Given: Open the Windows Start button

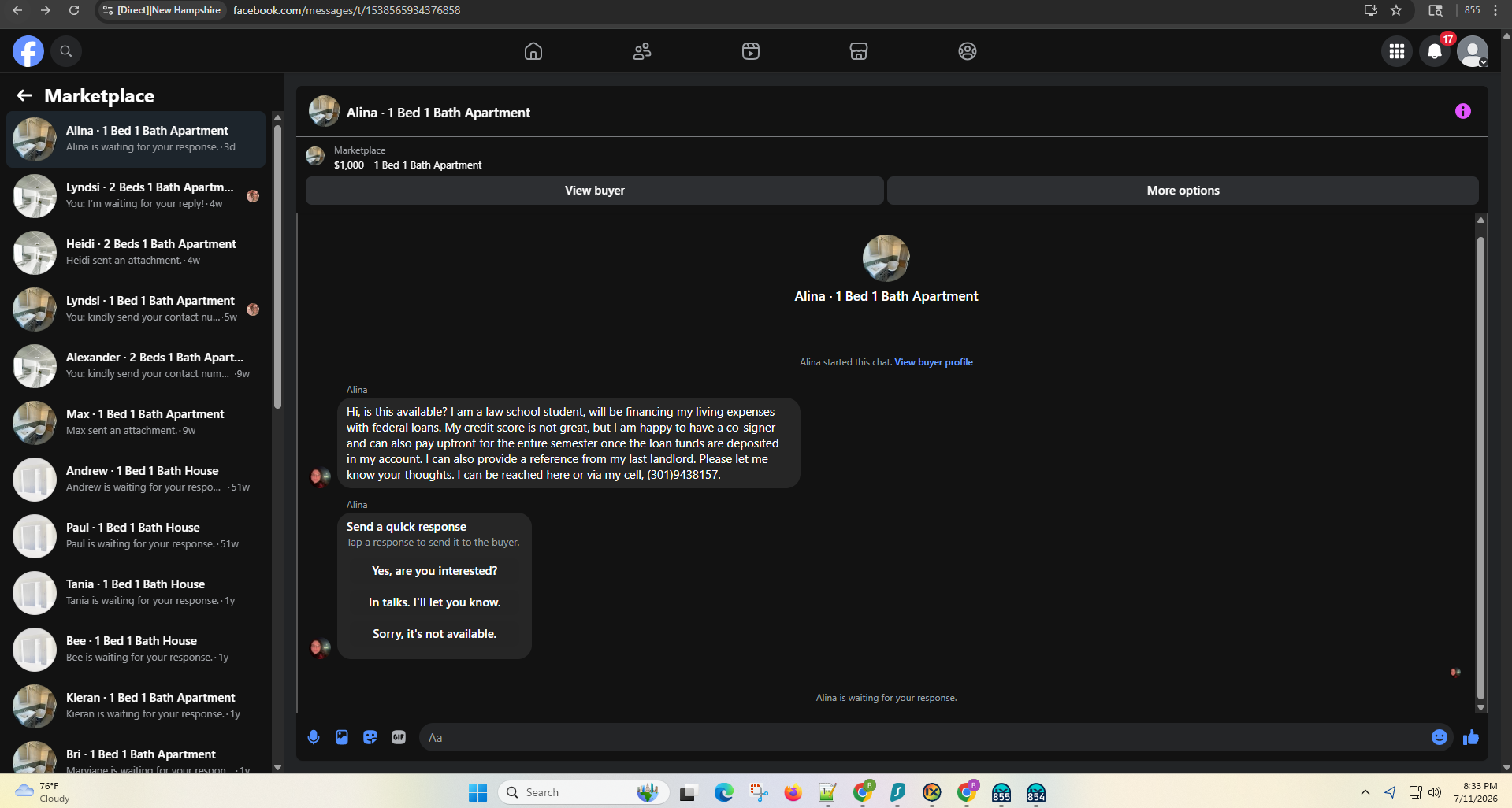Looking at the screenshot, I should click(x=477, y=792).
